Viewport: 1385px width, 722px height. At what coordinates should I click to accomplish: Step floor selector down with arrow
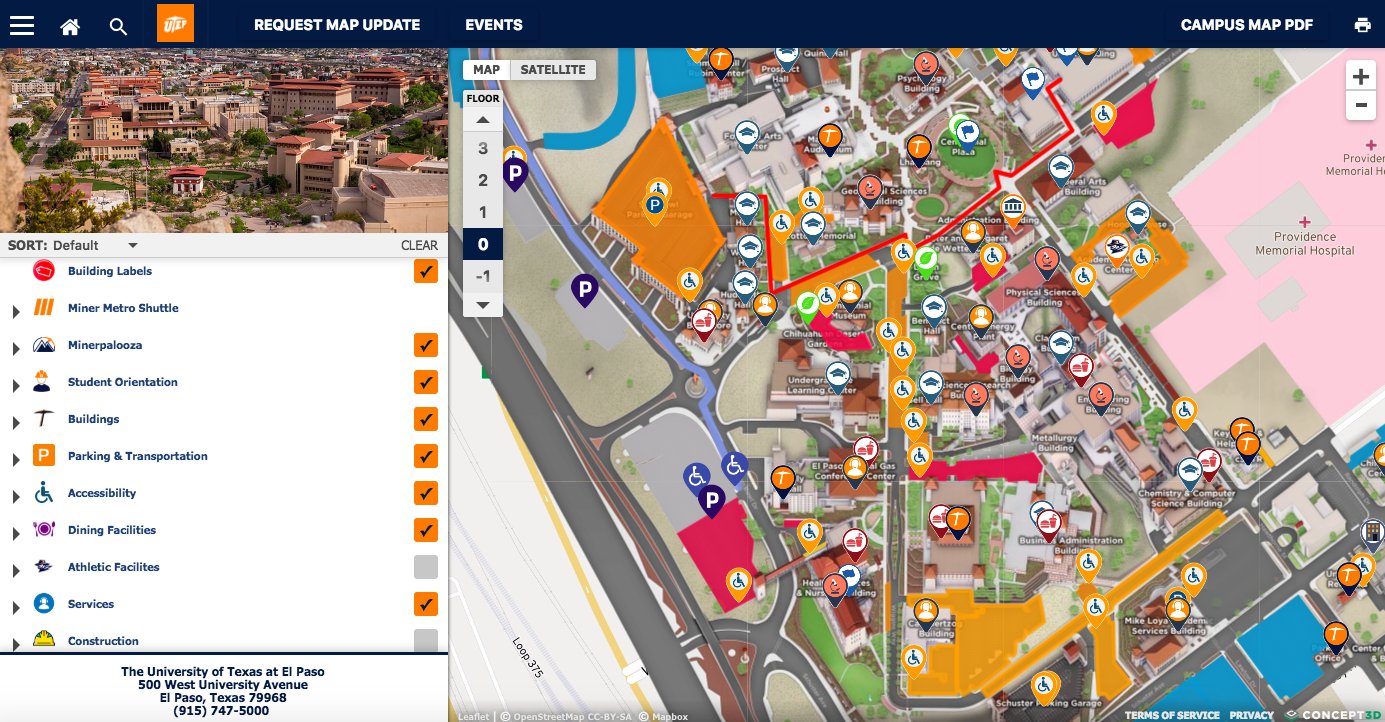[x=483, y=304]
